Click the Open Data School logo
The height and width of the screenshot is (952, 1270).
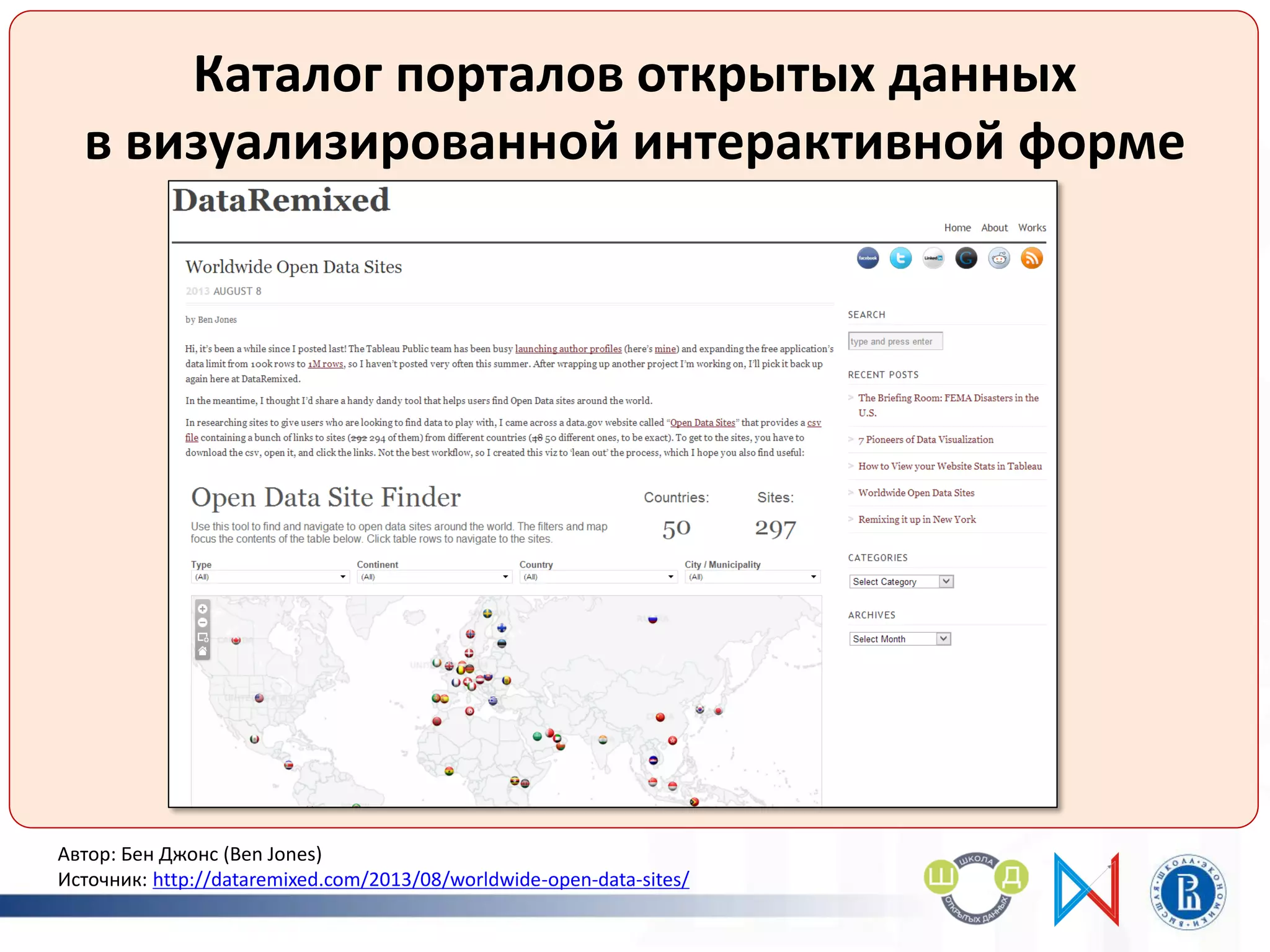[976, 889]
